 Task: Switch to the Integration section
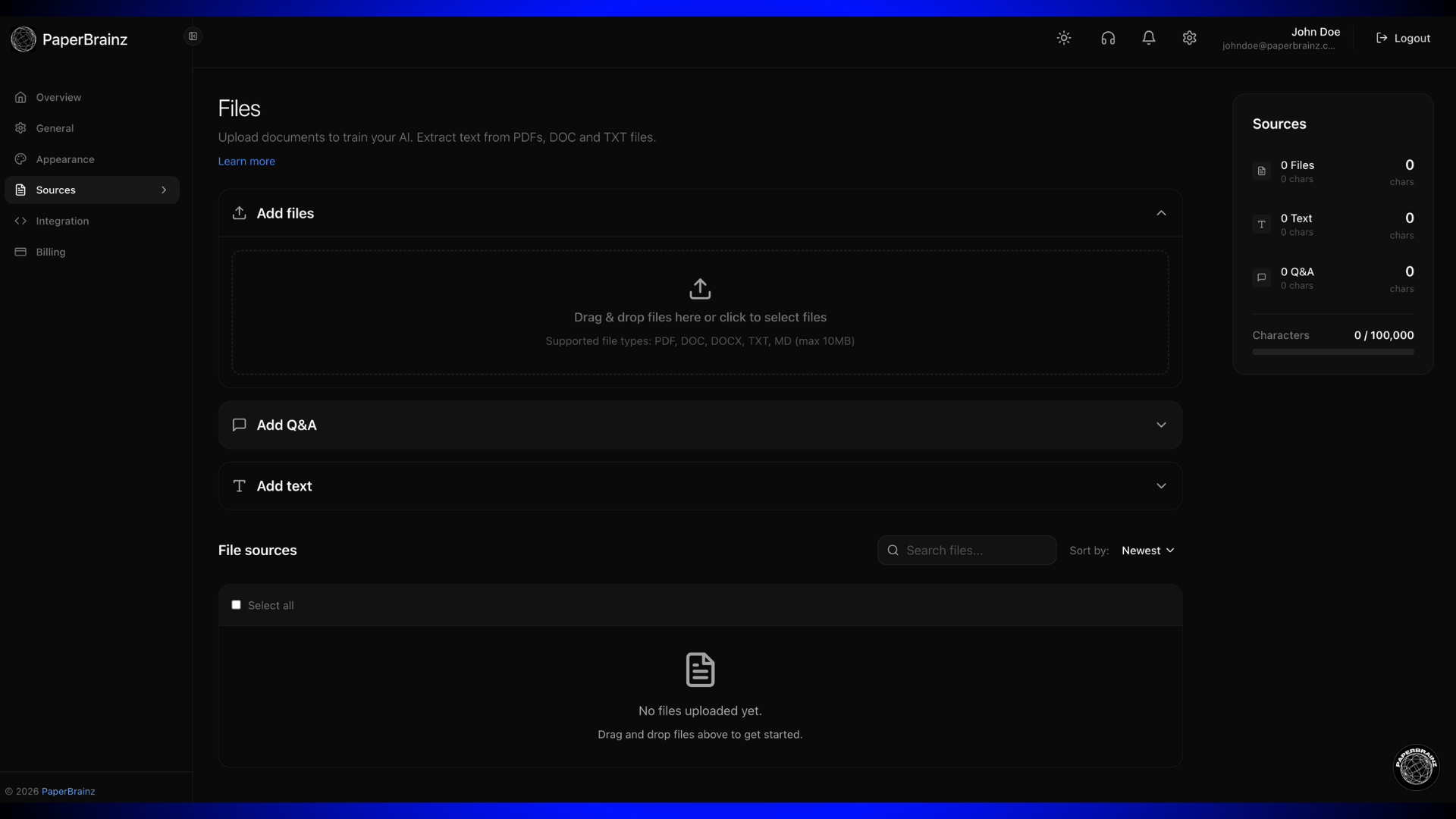(92, 221)
